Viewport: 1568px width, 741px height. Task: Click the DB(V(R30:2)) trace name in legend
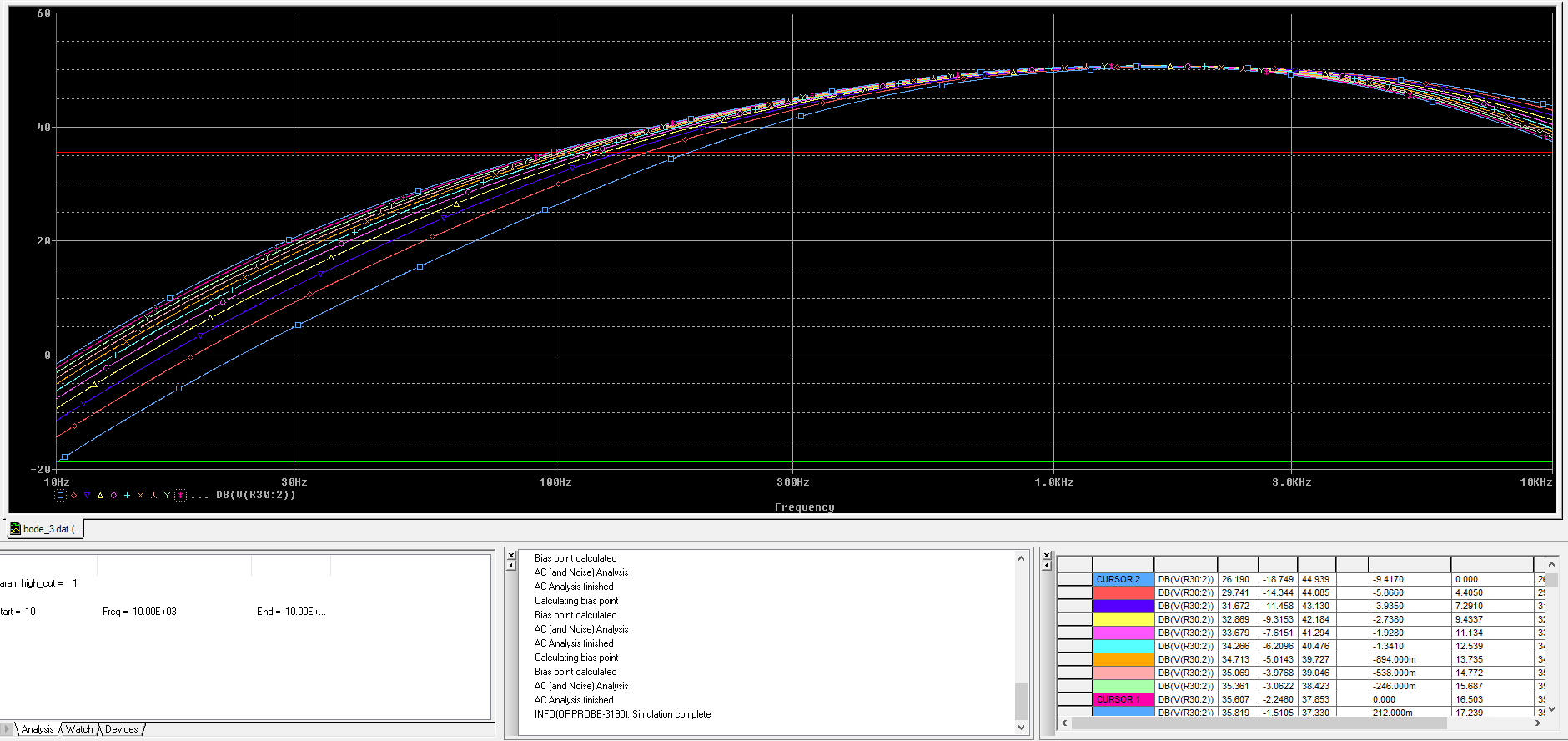[x=255, y=496]
